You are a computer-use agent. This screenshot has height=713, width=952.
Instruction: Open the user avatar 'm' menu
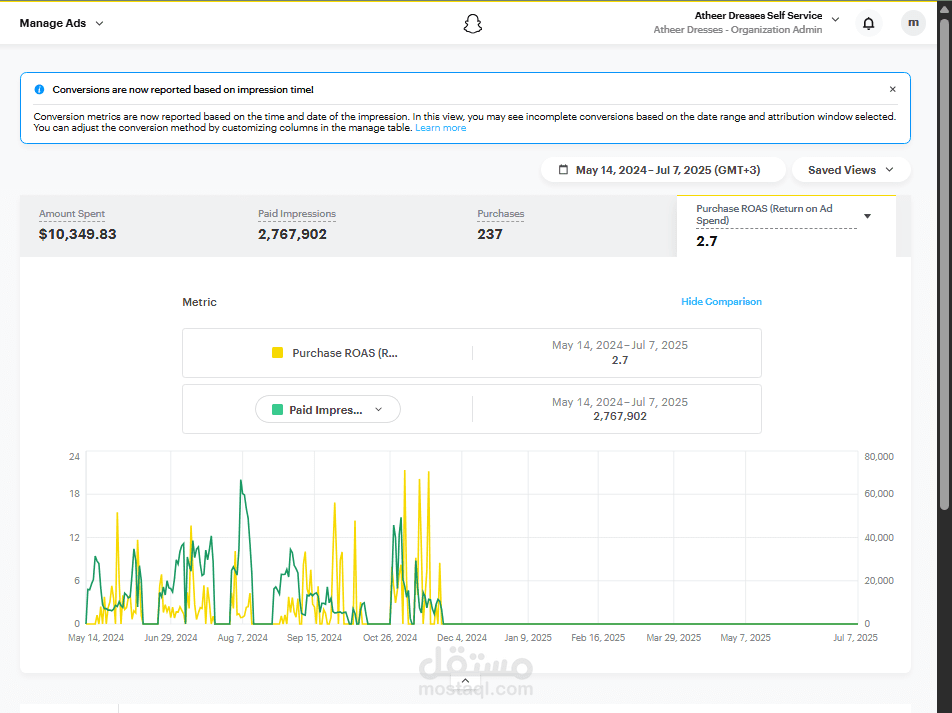point(913,23)
